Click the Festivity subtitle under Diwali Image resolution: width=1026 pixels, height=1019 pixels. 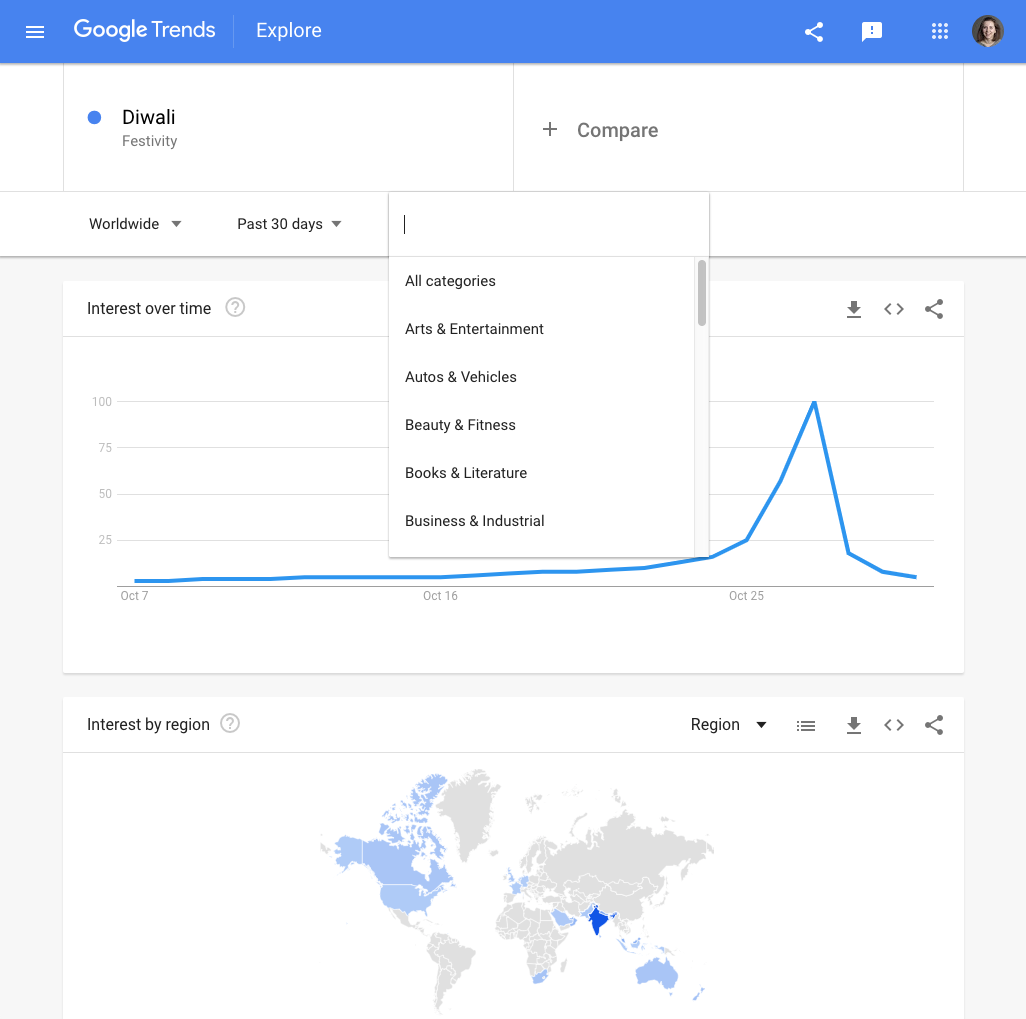[149, 141]
